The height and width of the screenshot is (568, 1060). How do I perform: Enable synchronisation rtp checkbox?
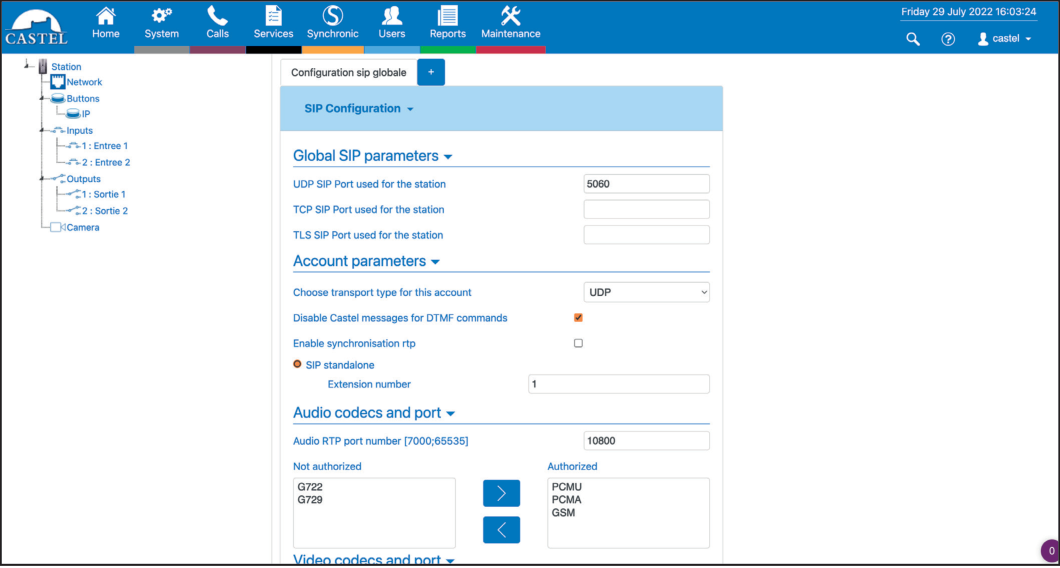point(578,343)
